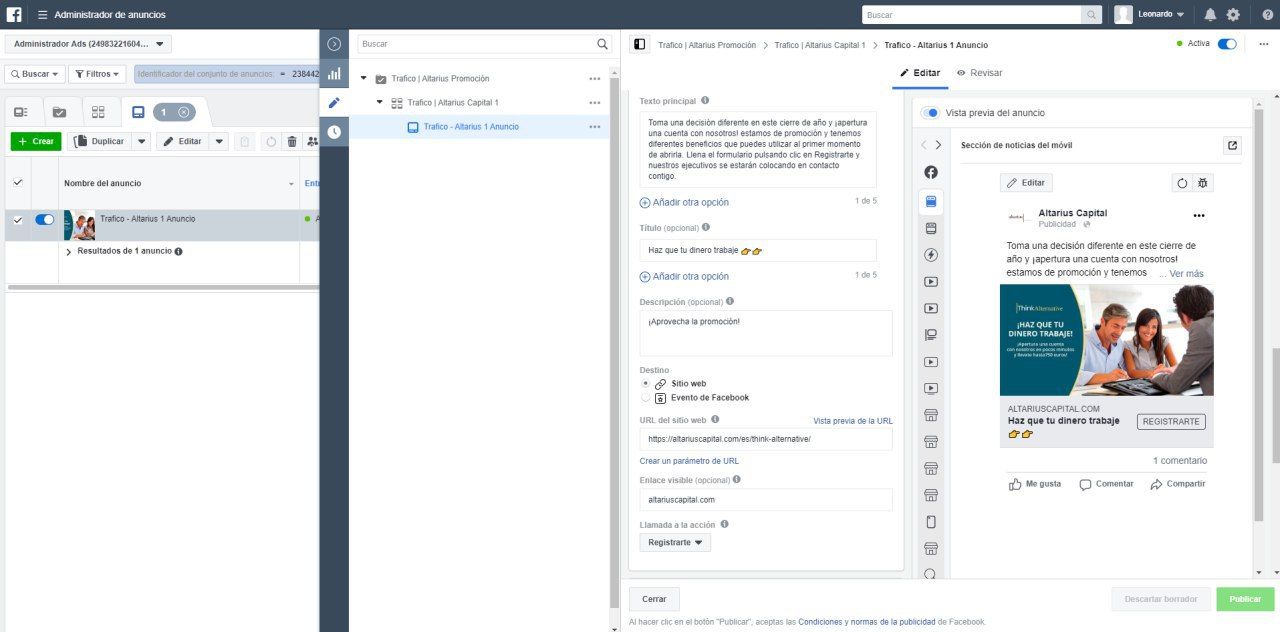Select the pencil edit icon in dark sidebar
This screenshot has height=632, width=1280.
[x=334, y=102]
